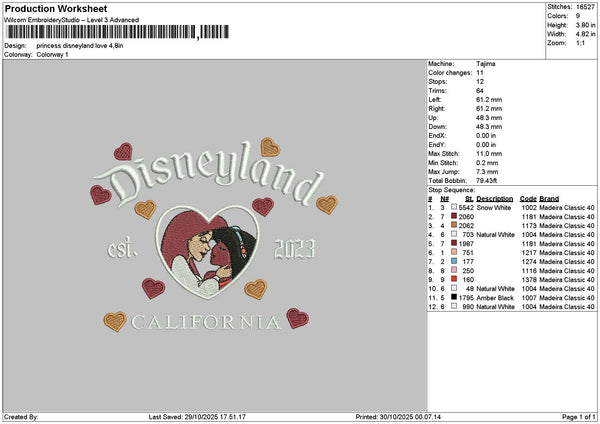
Task: Click stitch count '1987' in stop 5
Action: 466,243
